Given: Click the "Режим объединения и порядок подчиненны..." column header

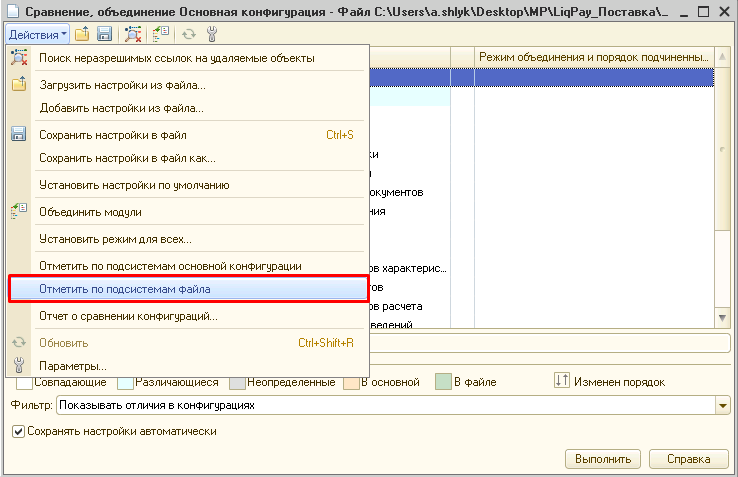Looking at the screenshot, I should point(594,58).
